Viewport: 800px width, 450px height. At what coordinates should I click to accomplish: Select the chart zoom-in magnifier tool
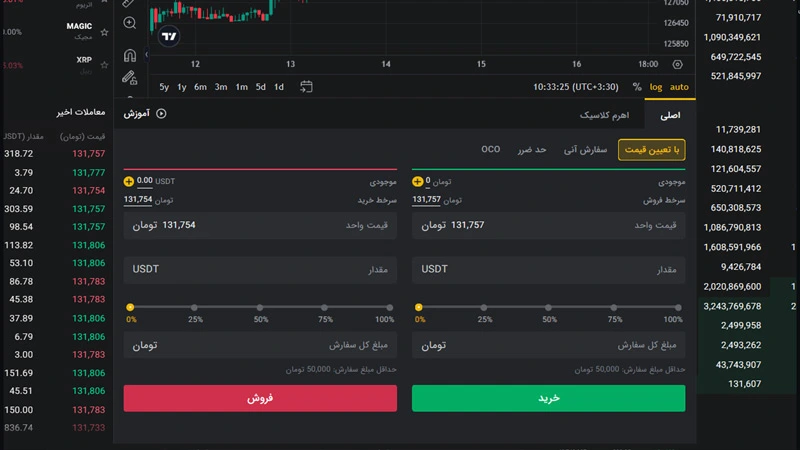(x=130, y=23)
